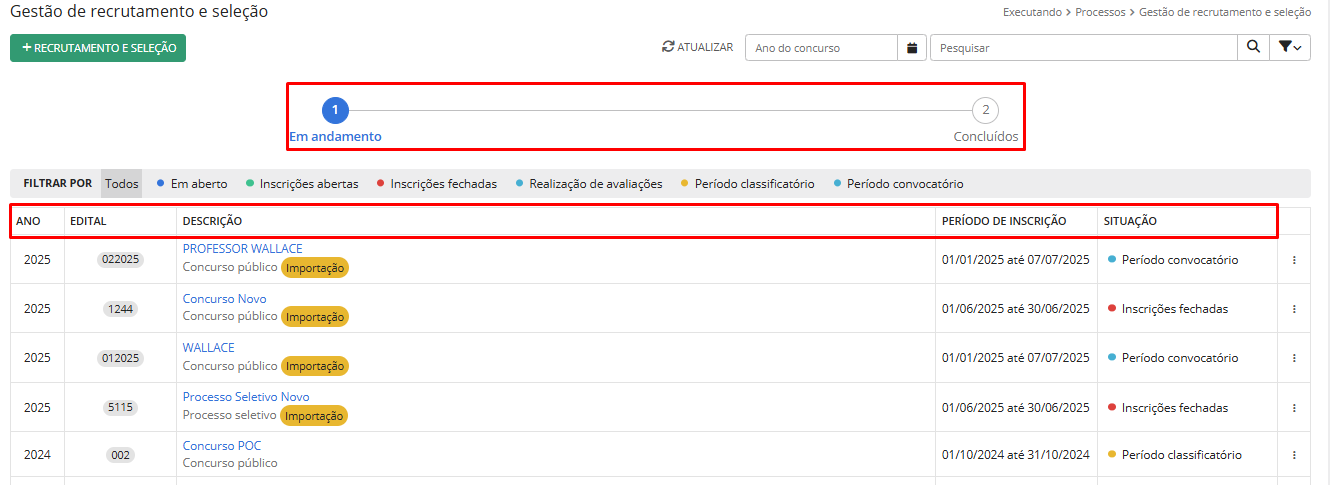Screen dimensions: 1330x485
Task: Filter by Inscrições abertas status
Action: [308, 184]
